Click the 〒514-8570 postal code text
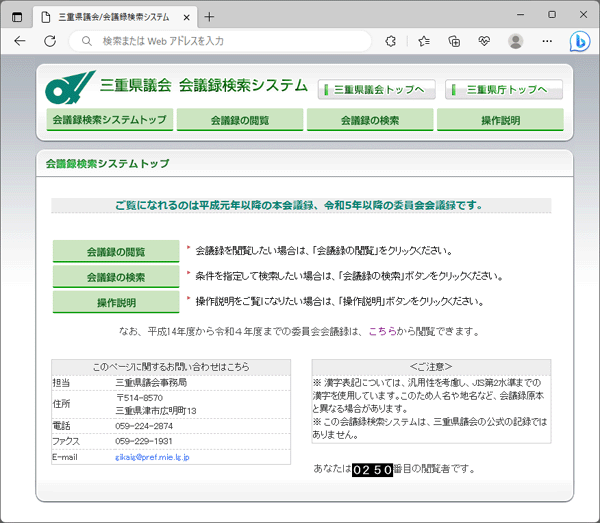Viewport: 600px width, 523px height. [140, 398]
